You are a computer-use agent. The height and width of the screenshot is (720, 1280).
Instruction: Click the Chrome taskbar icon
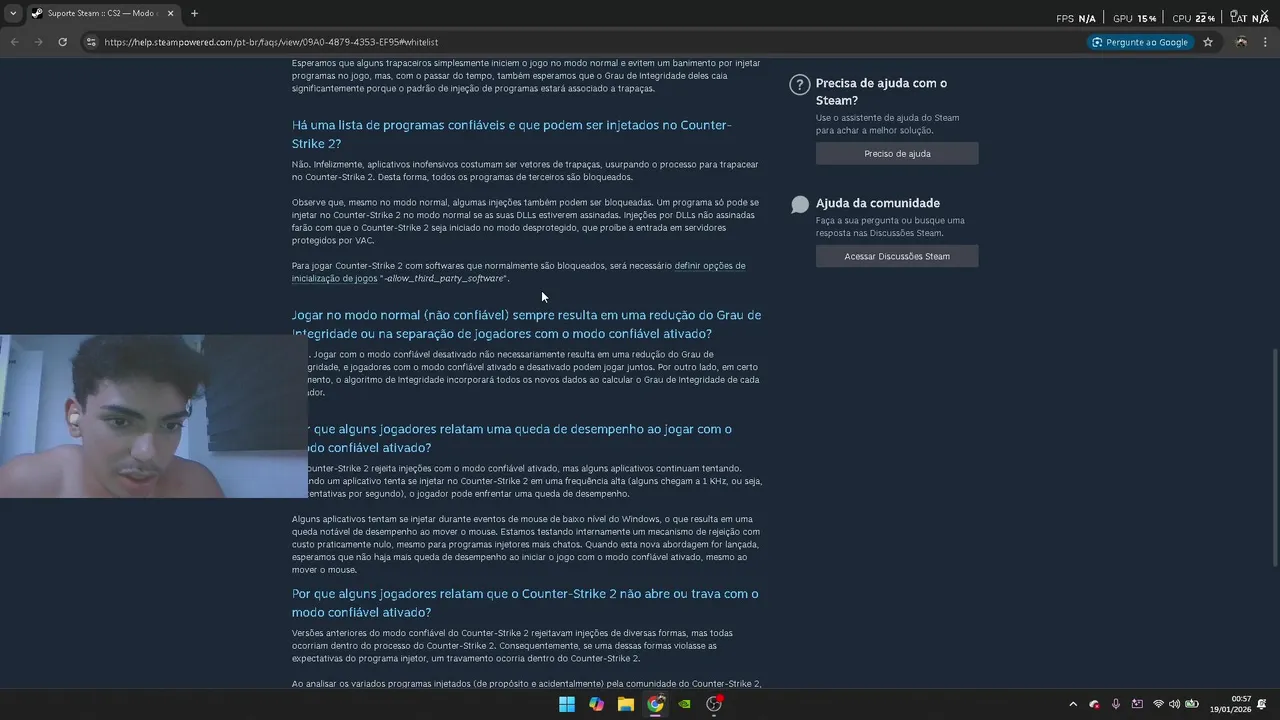click(x=655, y=704)
